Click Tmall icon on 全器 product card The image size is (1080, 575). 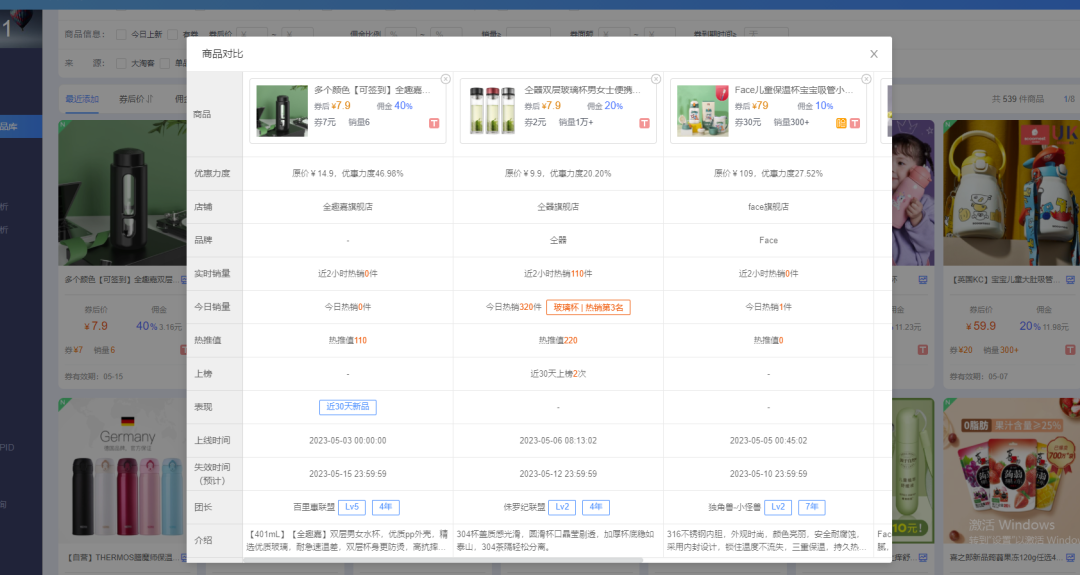(x=644, y=123)
